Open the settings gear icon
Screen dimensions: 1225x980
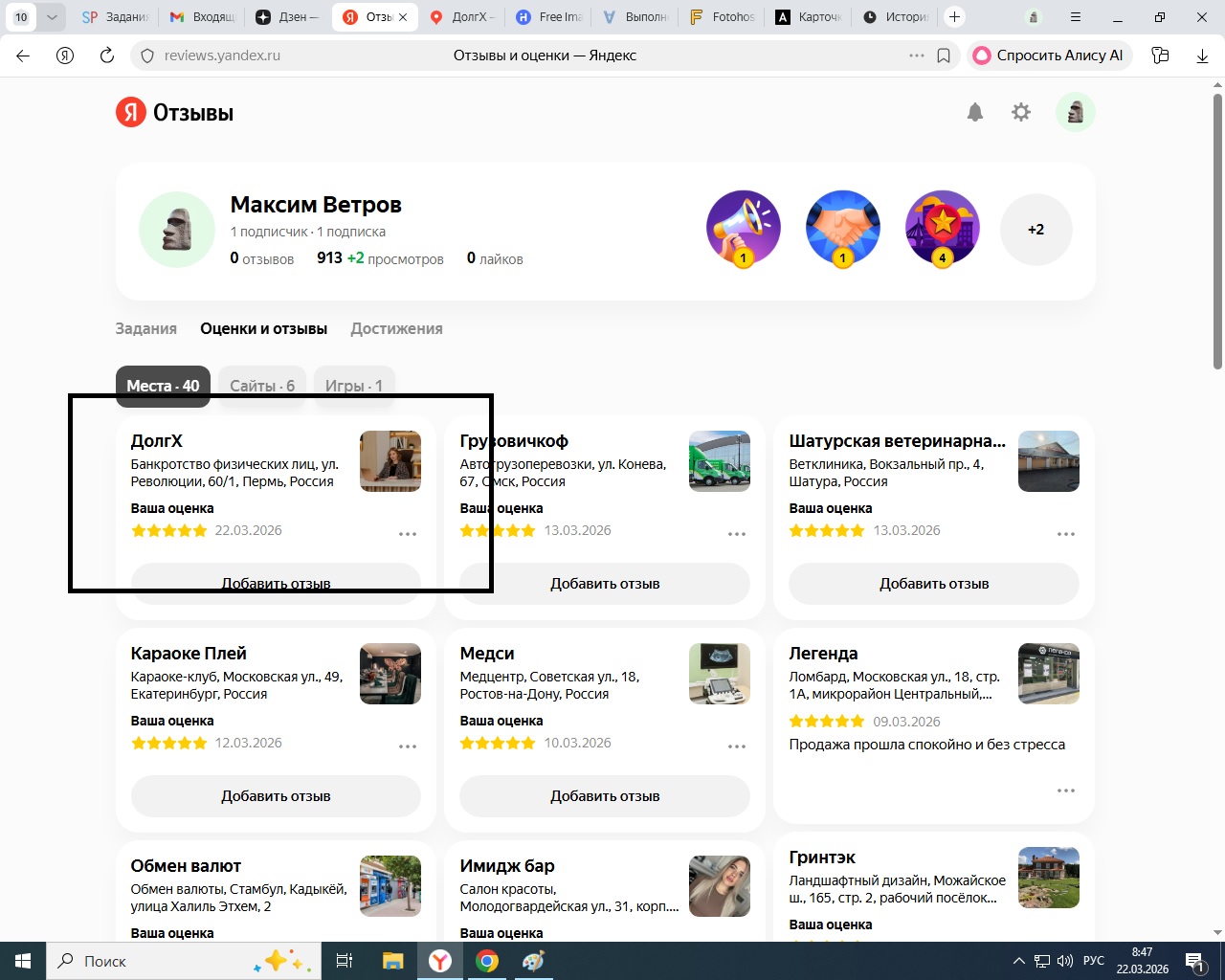tap(1021, 113)
